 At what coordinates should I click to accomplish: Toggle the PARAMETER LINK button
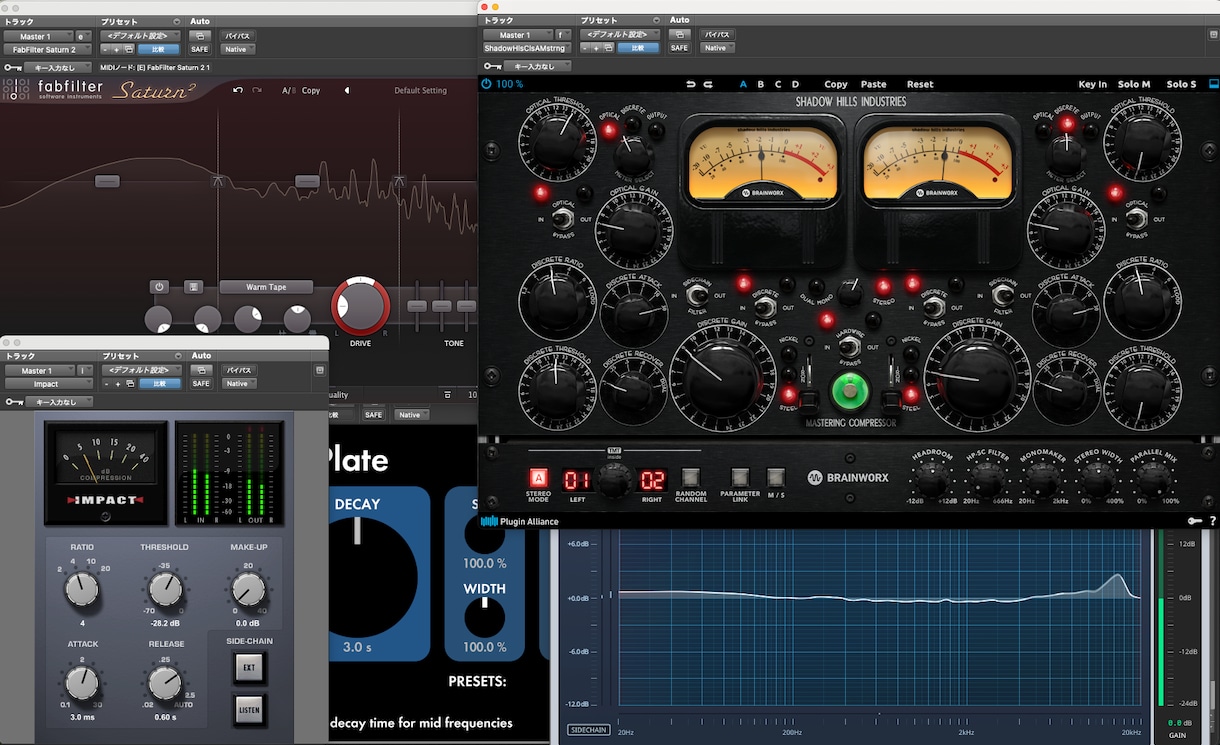tap(740, 477)
